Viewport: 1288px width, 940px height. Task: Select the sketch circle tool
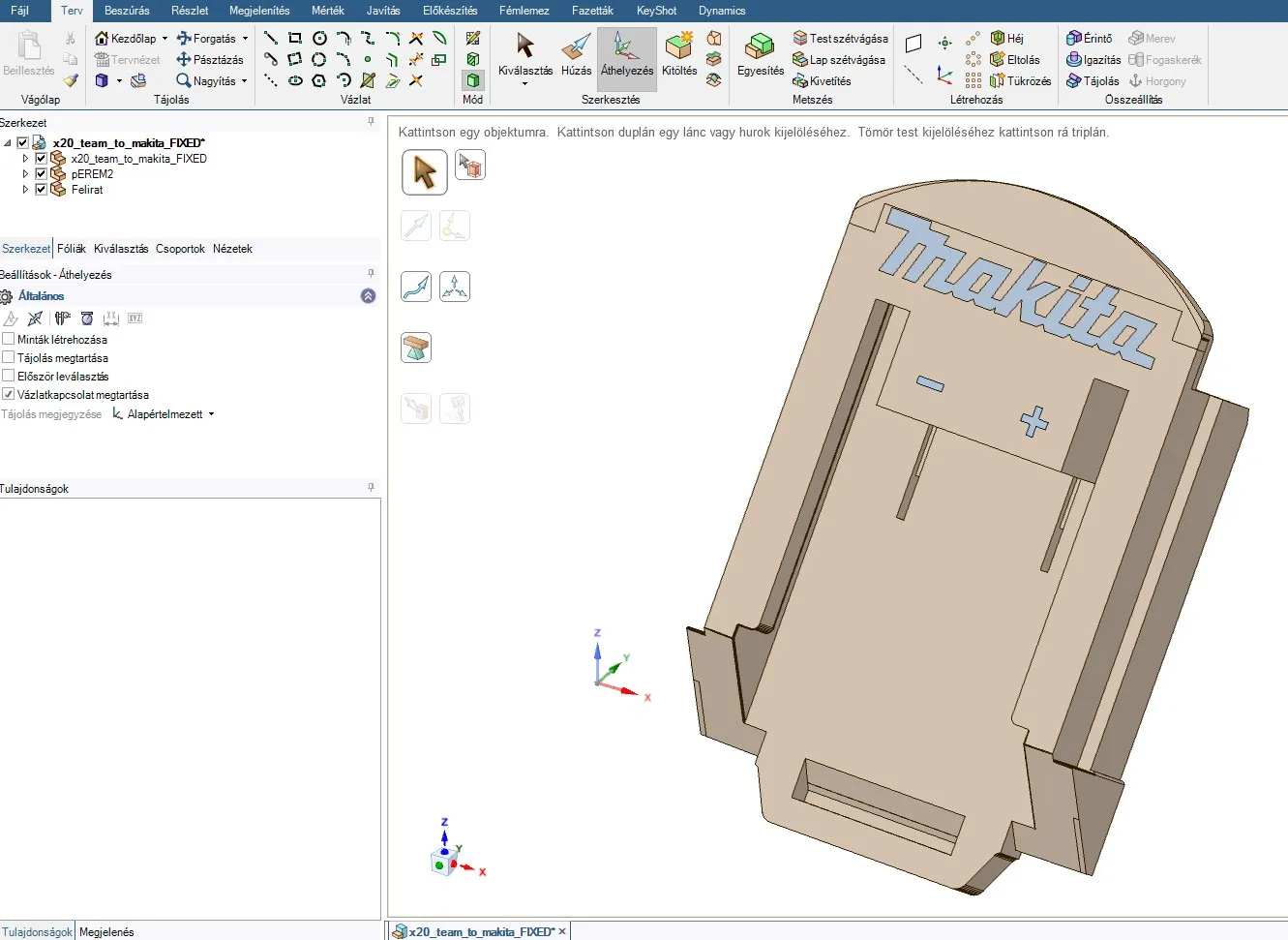click(319, 39)
